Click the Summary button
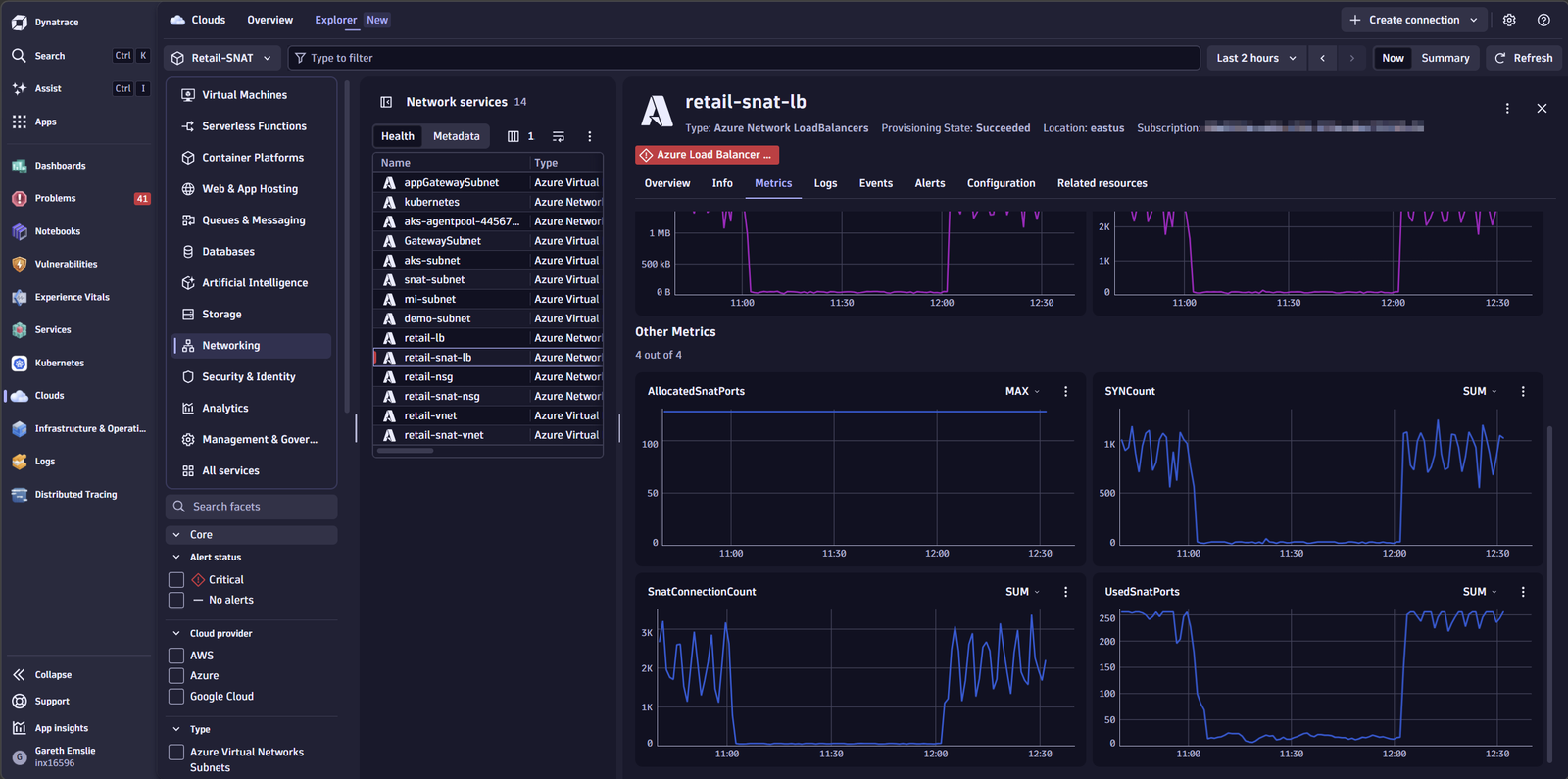Viewport: 1568px width, 779px height. 1445,58
